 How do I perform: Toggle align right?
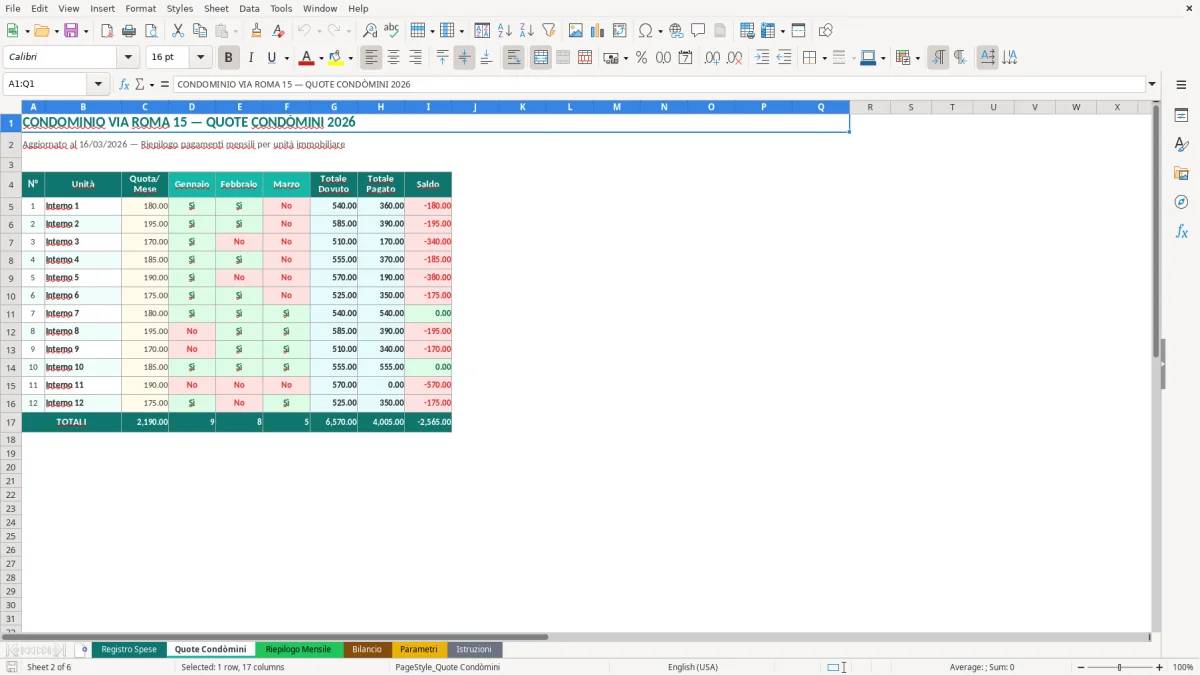coord(416,58)
